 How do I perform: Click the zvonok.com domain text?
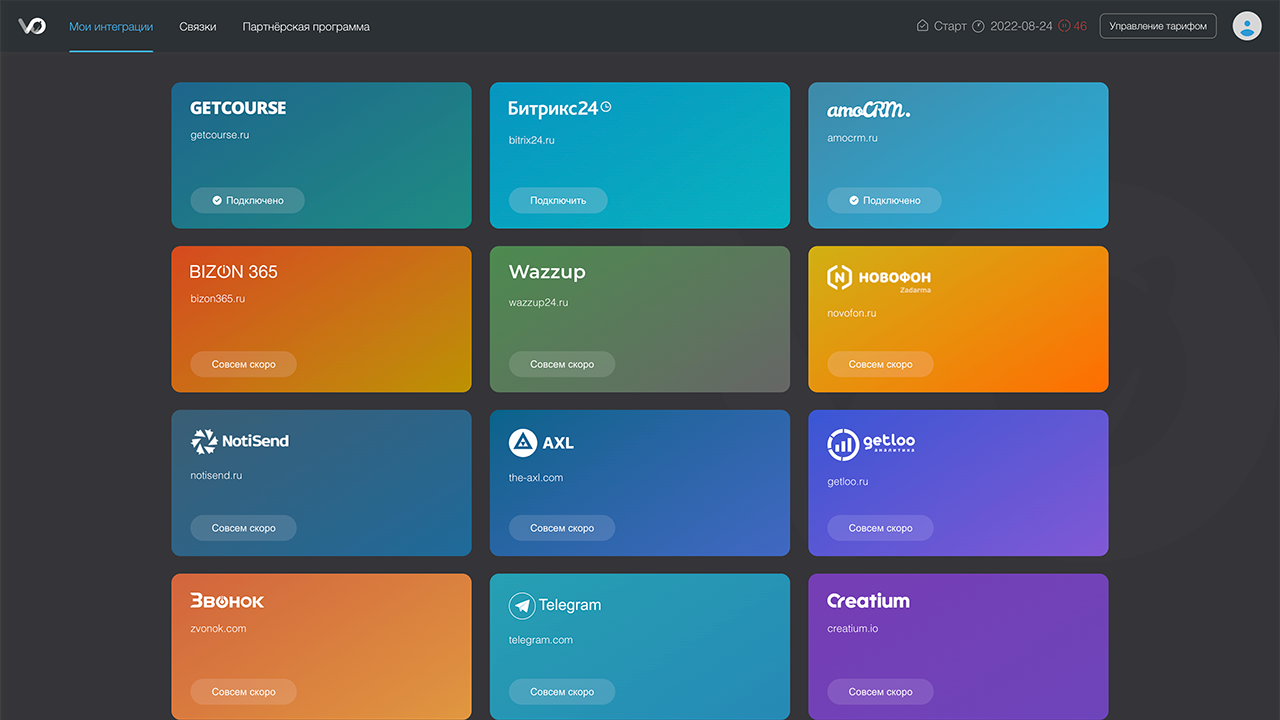click(218, 629)
